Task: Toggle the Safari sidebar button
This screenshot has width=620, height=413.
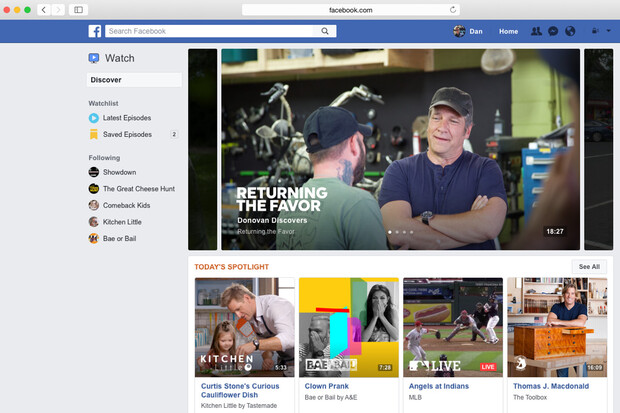Action: (x=78, y=10)
